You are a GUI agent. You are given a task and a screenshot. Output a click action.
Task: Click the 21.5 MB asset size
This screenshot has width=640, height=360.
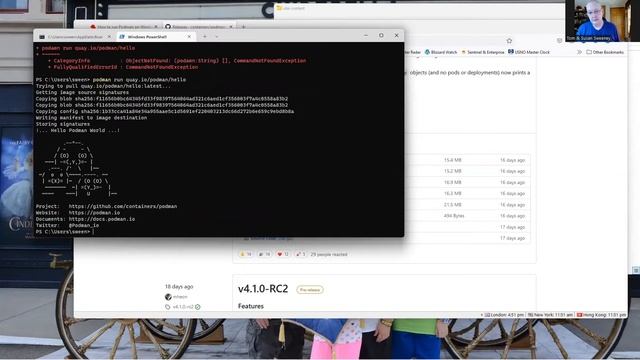453,204
